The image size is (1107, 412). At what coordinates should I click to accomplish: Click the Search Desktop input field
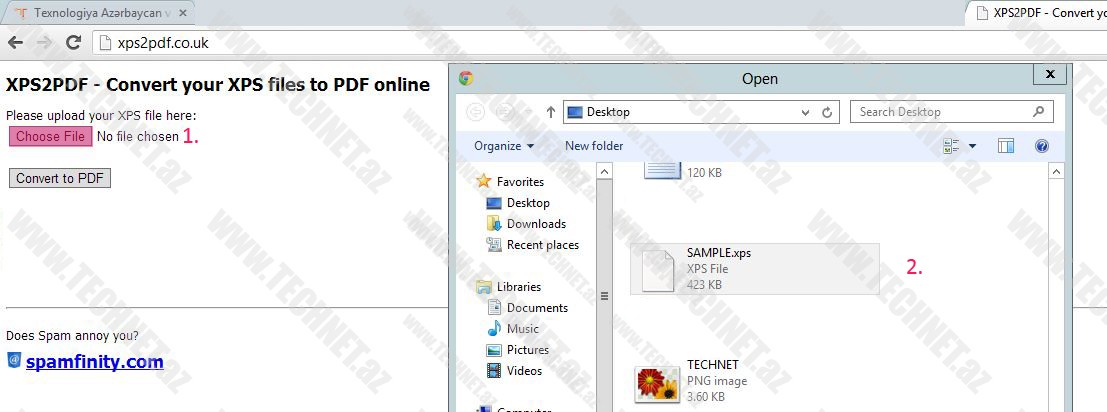click(942, 112)
